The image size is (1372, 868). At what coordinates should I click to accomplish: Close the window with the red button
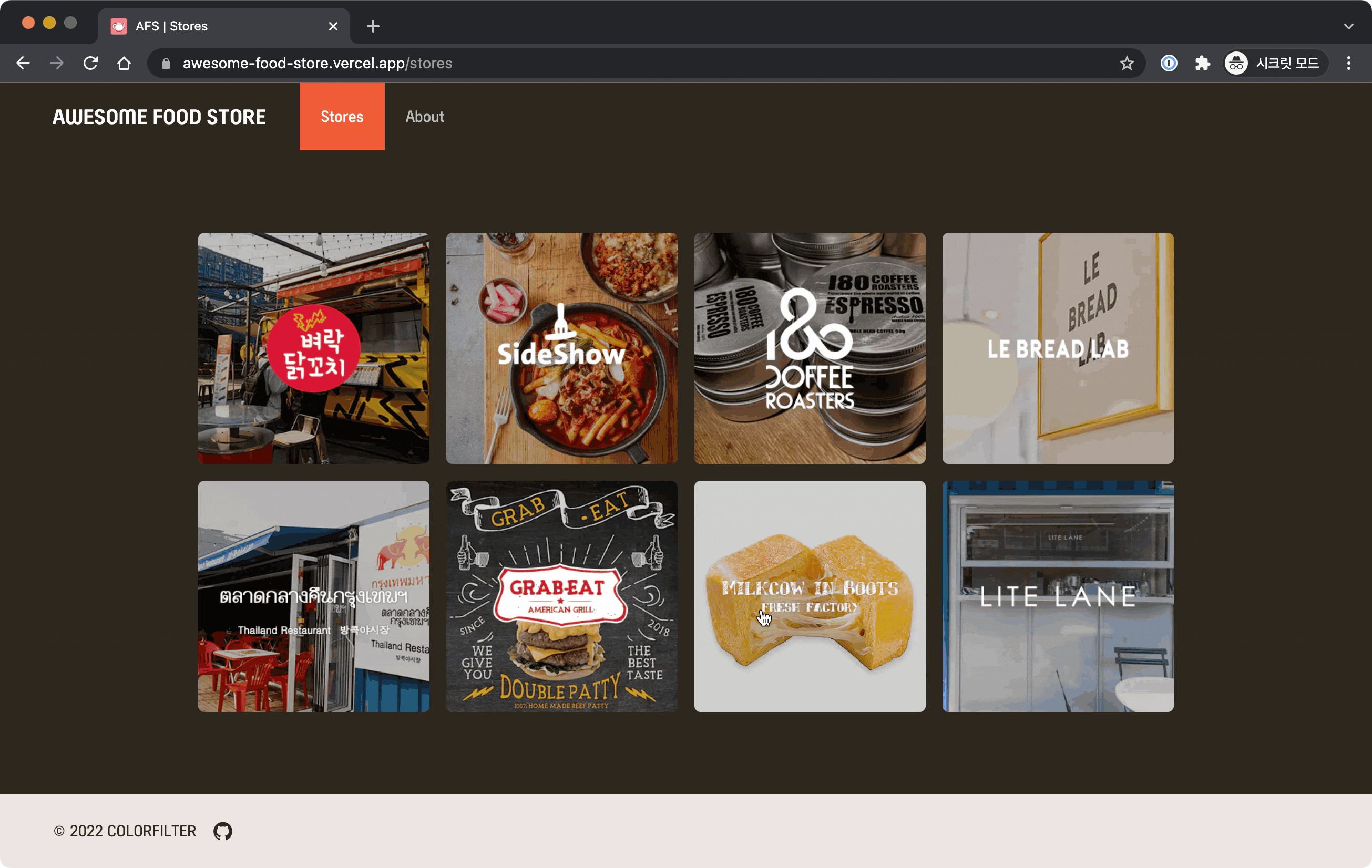click(x=28, y=23)
